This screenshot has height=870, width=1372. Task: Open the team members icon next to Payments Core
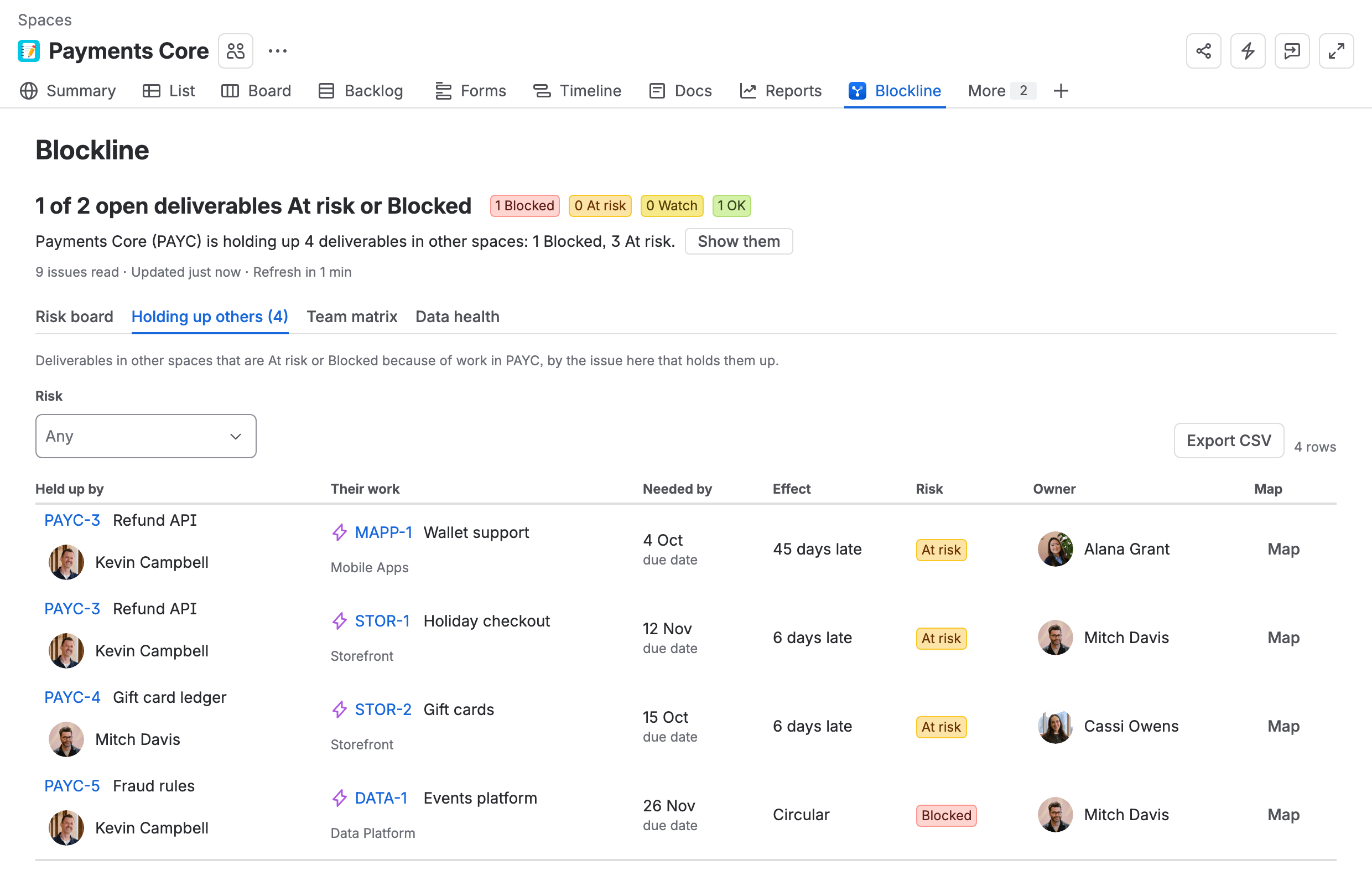click(235, 51)
